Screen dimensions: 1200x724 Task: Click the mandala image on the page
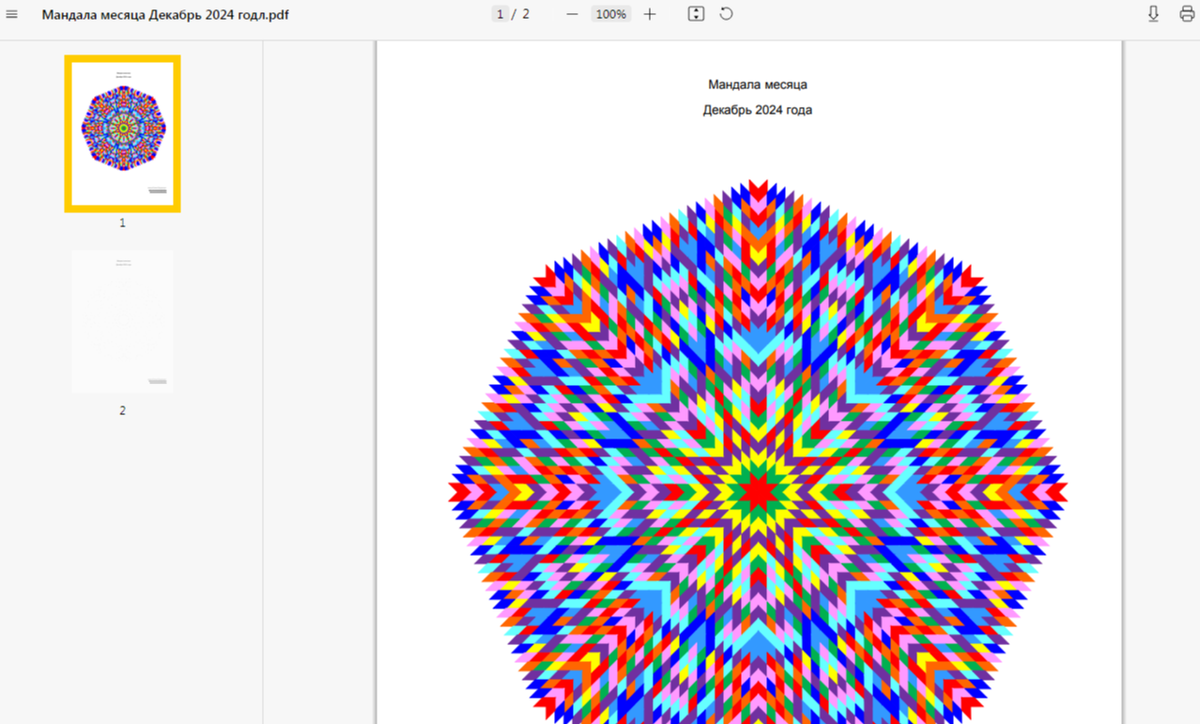click(757, 451)
